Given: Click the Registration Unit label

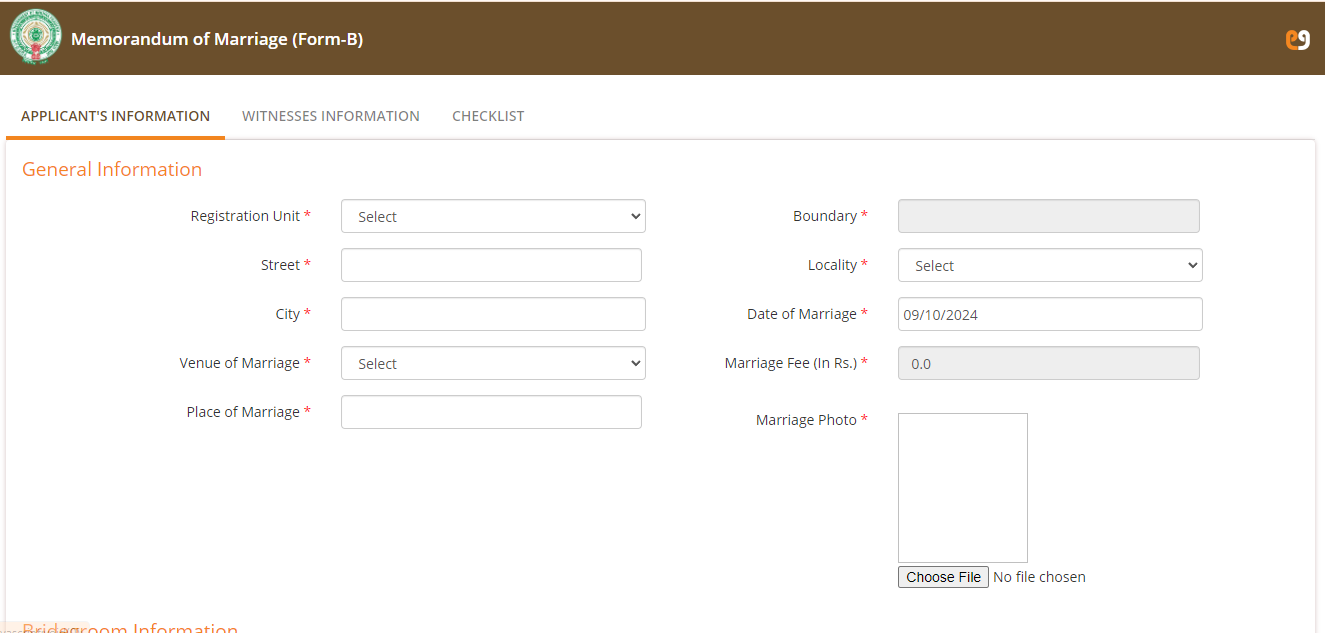Looking at the screenshot, I should pyautogui.click(x=251, y=216).
